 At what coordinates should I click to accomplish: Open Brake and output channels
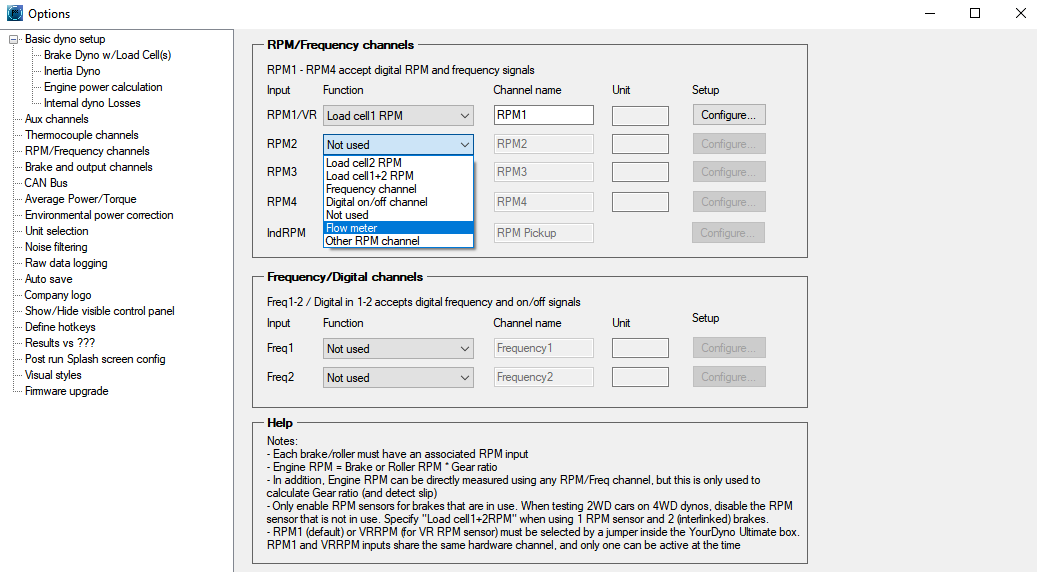point(89,167)
